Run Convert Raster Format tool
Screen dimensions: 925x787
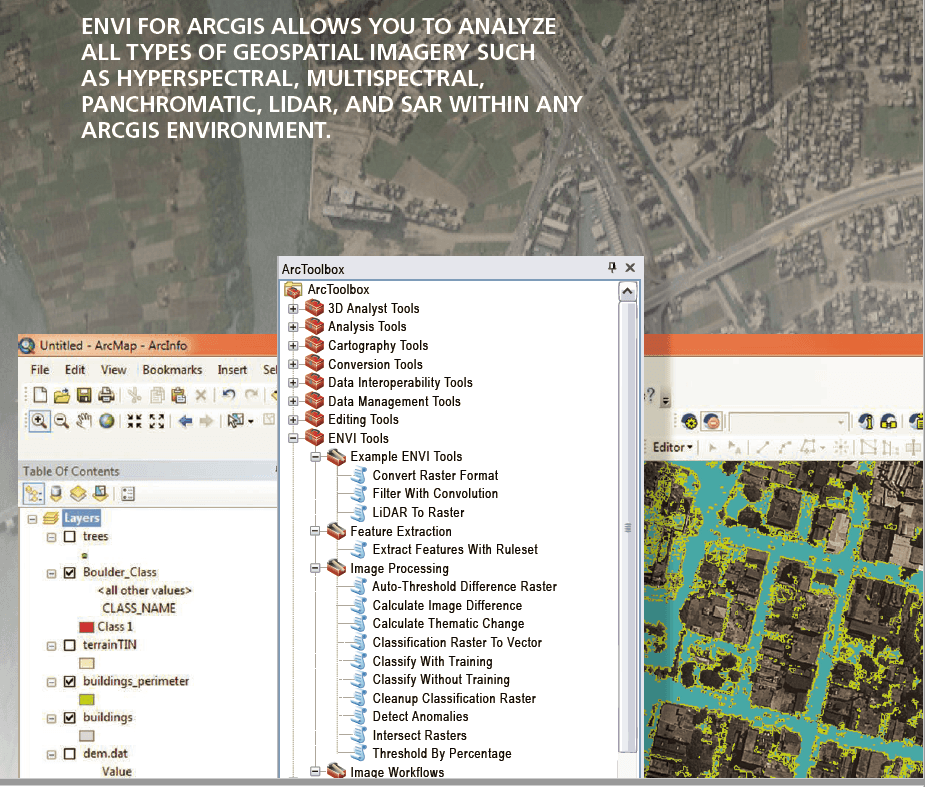435,476
